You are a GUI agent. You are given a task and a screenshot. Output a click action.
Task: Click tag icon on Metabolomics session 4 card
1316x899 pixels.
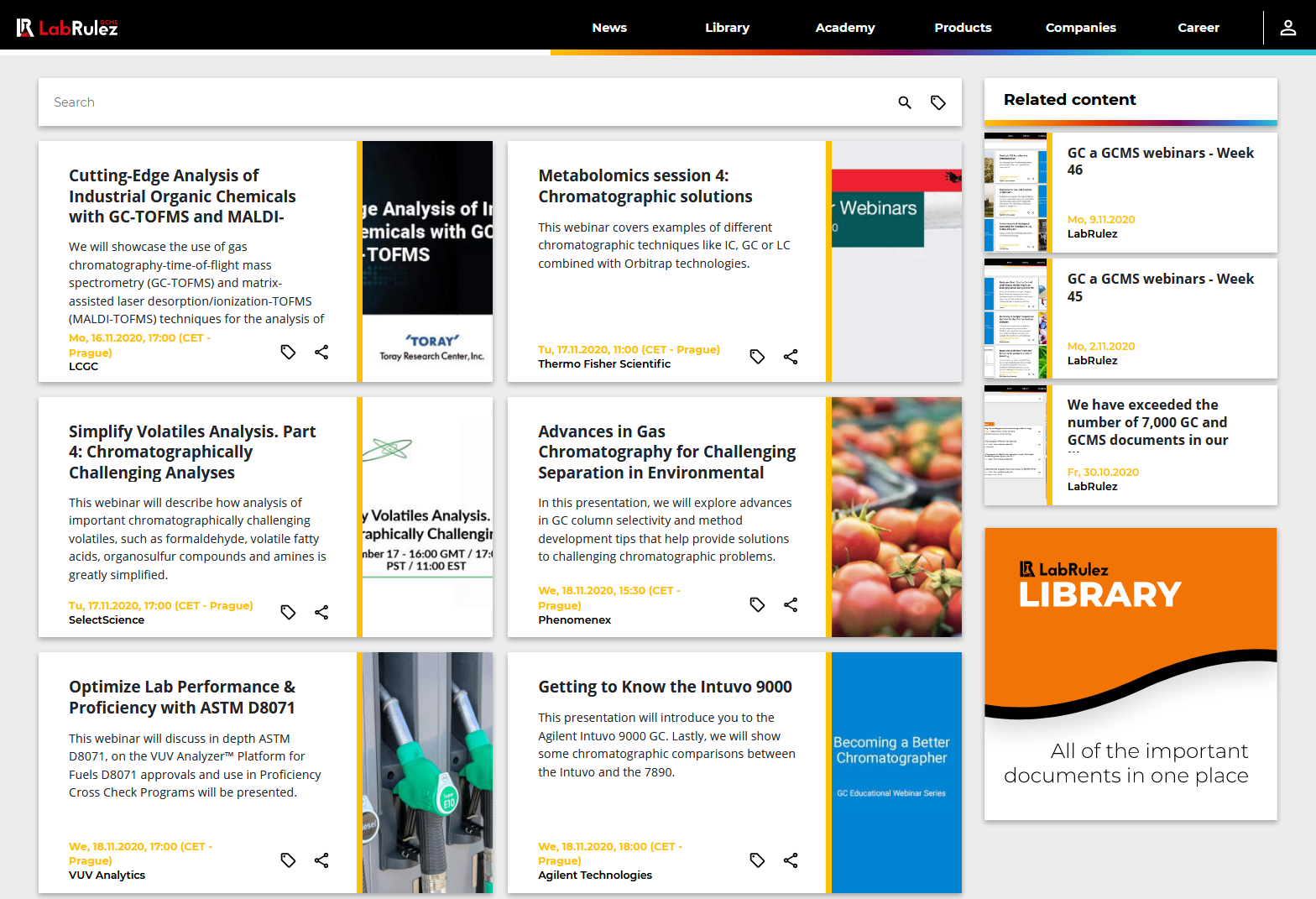pos(757,357)
